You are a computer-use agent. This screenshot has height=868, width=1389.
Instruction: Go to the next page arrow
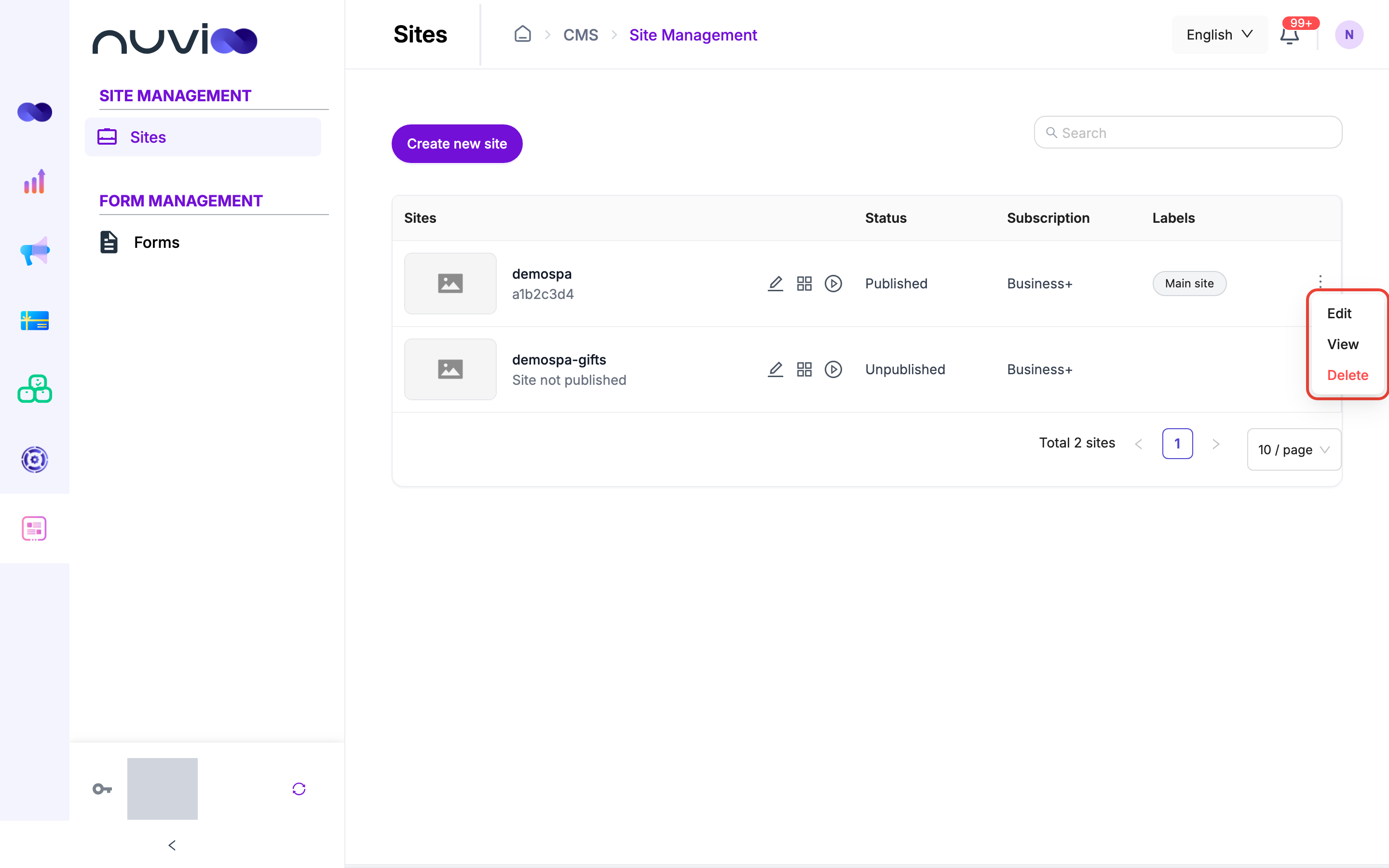pyautogui.click(x=1216, y=444)
